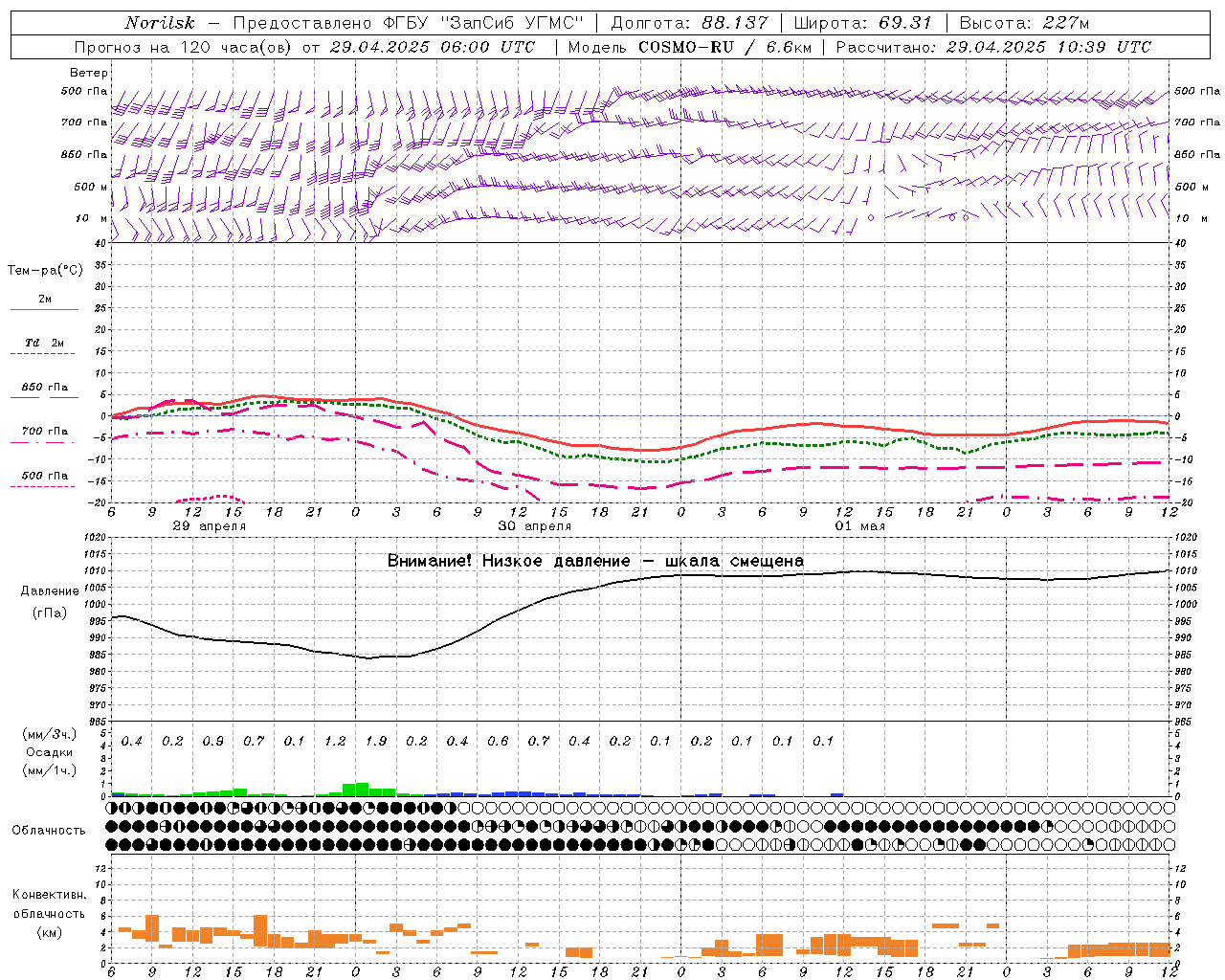Image resolution: width=1225 pixels, height=980 pixels.
Task: Click the '10 м' wind level label on left
Action: [x=92, y=218]
